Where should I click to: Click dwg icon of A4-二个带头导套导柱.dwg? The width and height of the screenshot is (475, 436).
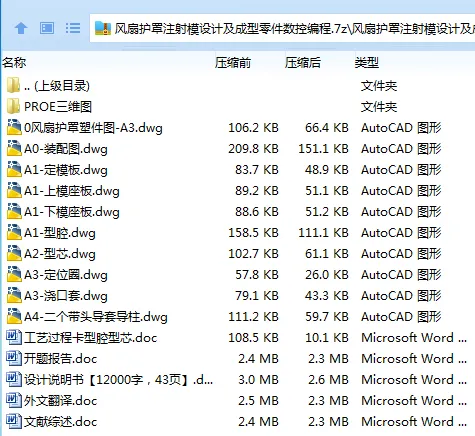tap(14, 317)
